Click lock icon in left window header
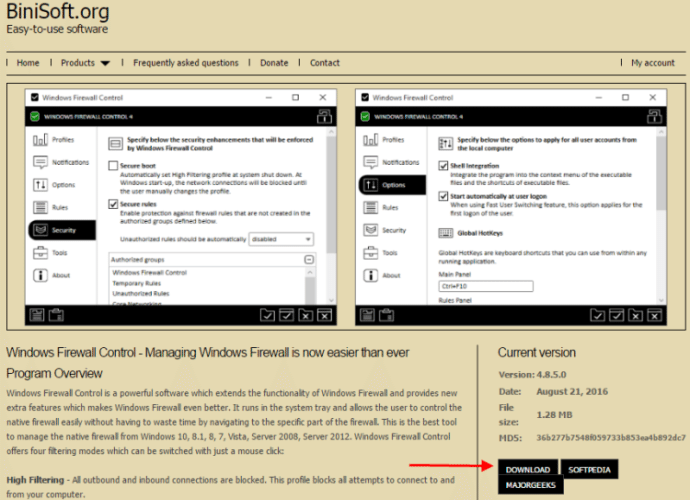The width and height of the screenshot is (690, 500). (x=324, y=117)
